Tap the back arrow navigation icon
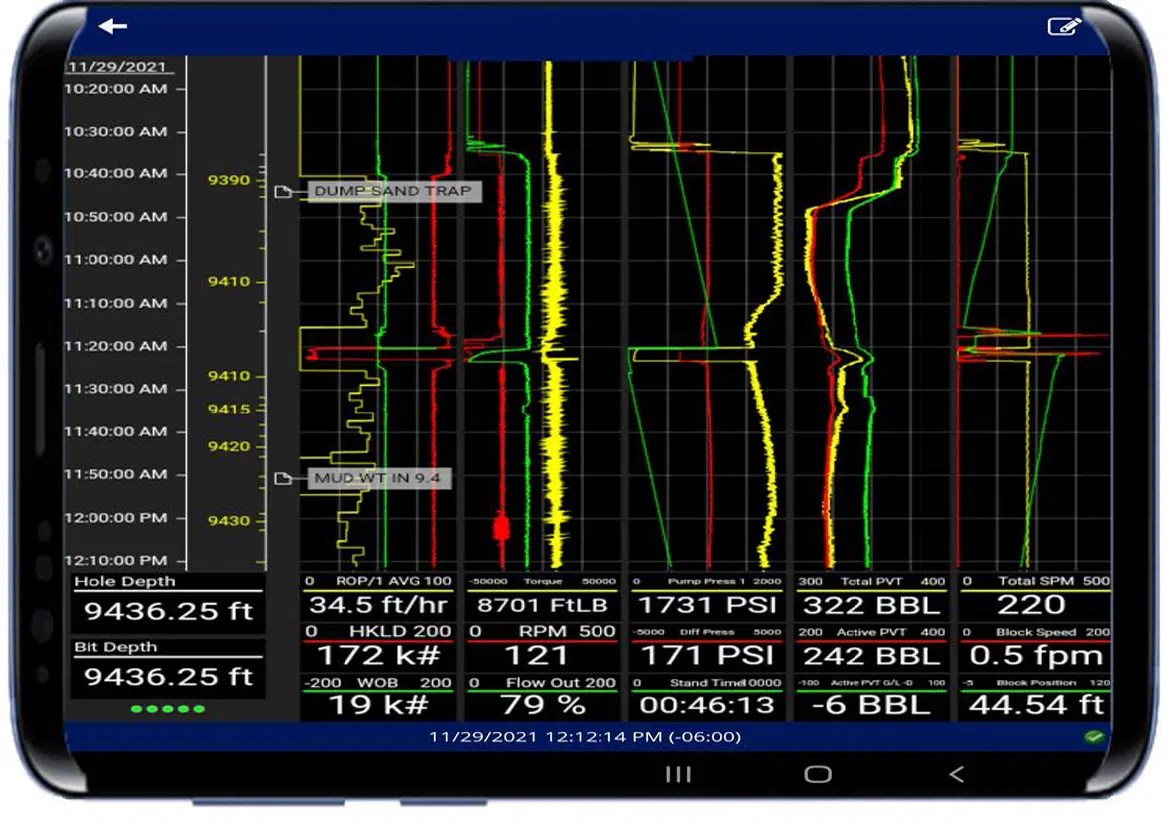The height and width of the screenshot is (828, 1167). (113, 27)
